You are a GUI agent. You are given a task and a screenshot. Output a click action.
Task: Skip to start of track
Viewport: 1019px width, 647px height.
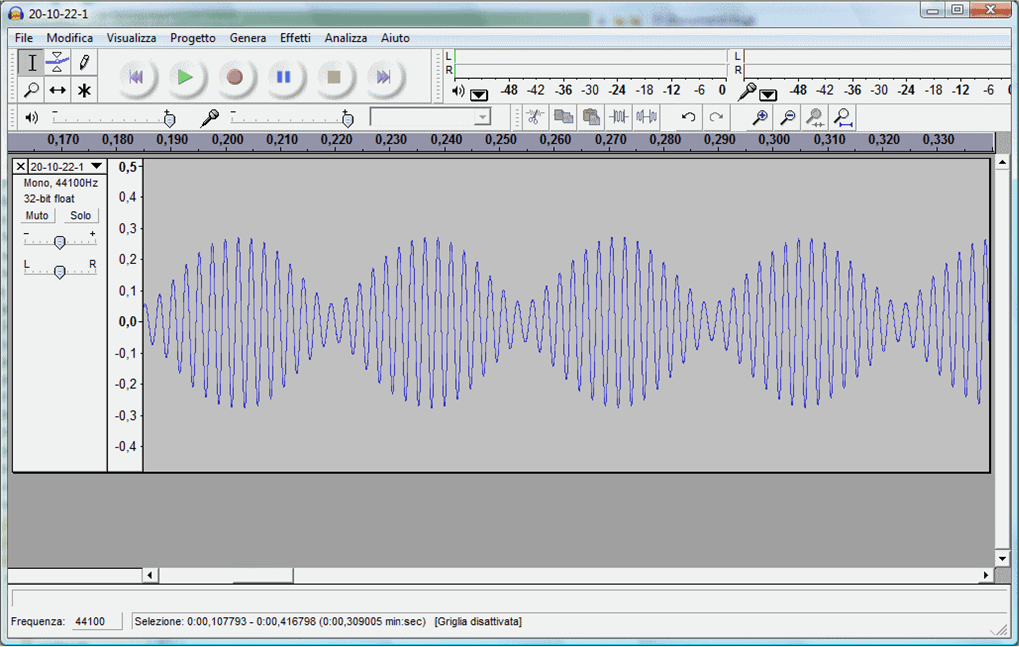click(x=136, y=77)
